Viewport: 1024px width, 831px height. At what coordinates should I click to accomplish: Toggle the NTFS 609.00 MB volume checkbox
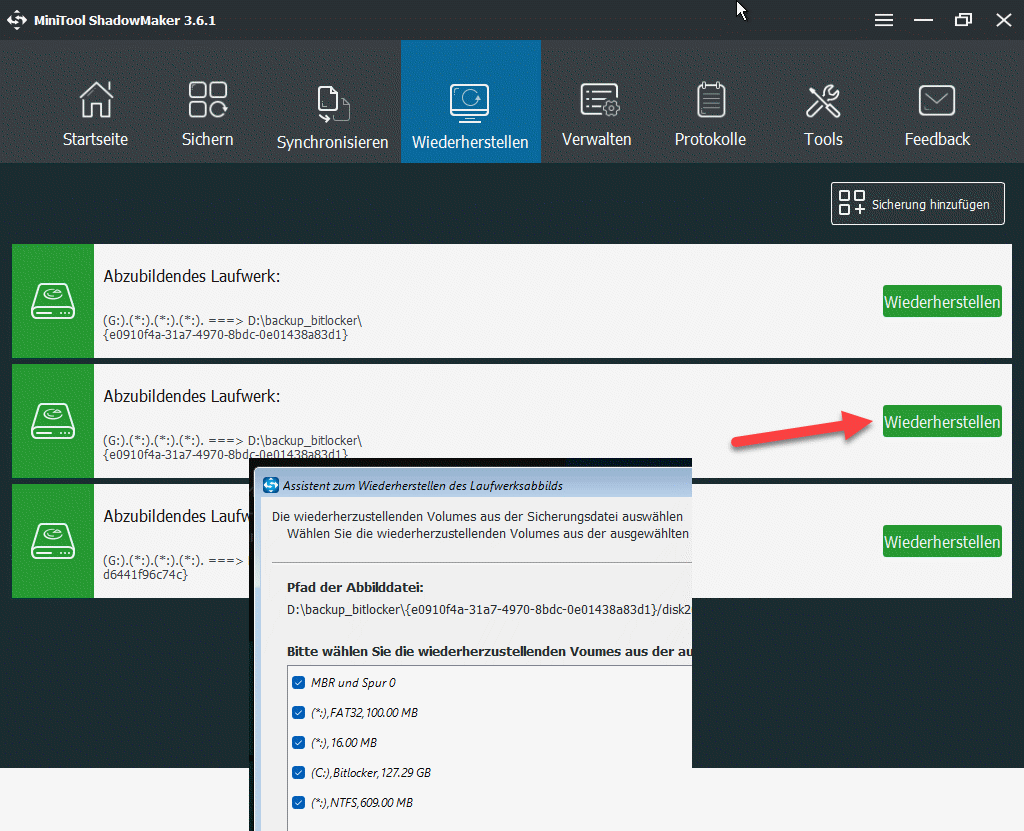(298, 803)
